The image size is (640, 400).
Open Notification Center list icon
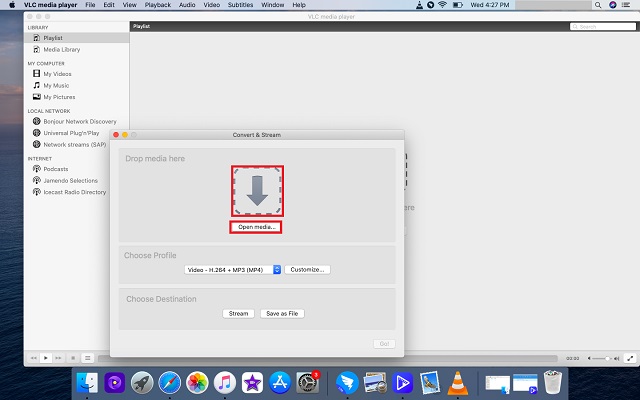click(626, 5)
